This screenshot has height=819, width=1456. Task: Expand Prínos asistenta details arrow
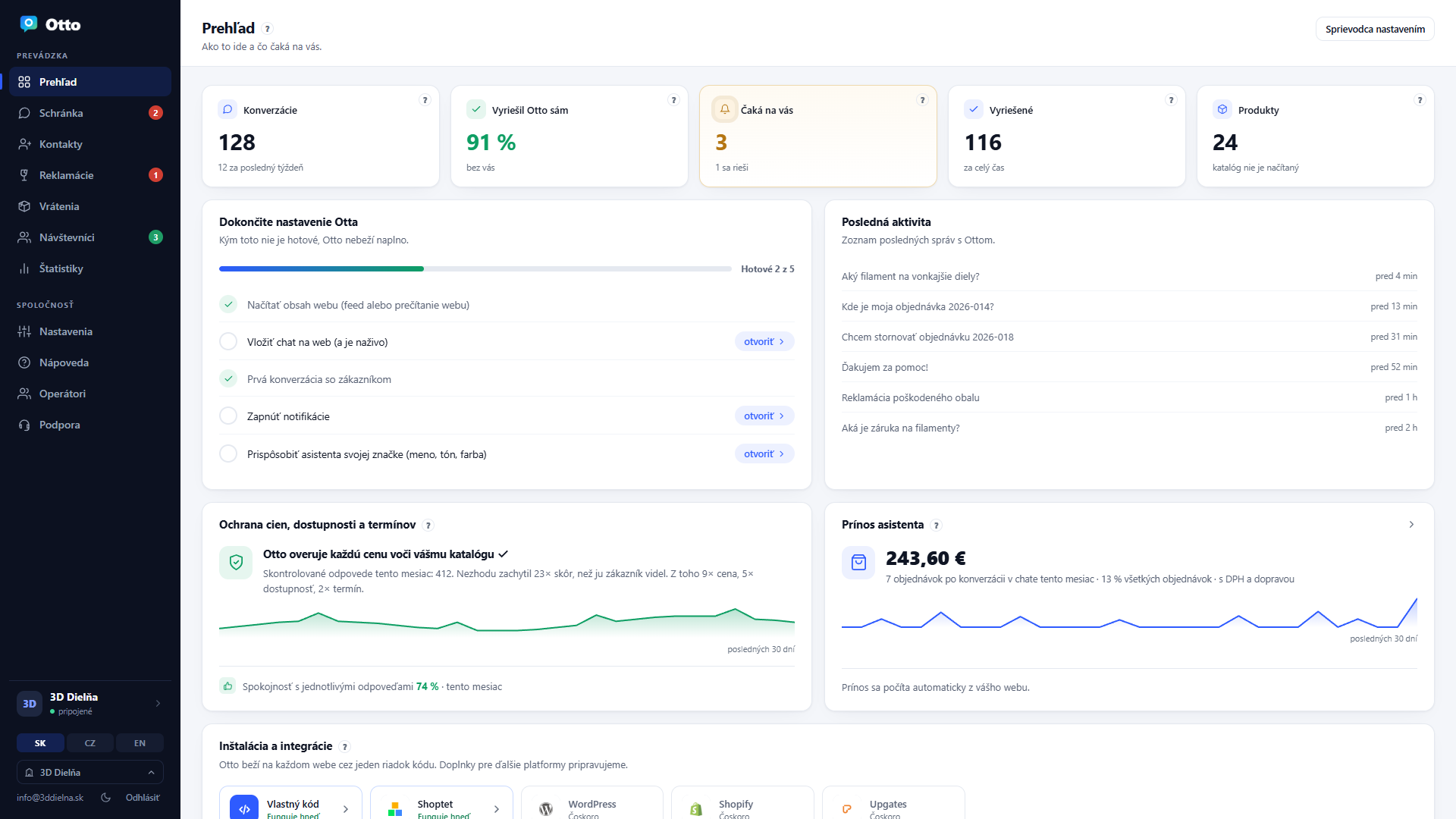[x=1411, y=524]
